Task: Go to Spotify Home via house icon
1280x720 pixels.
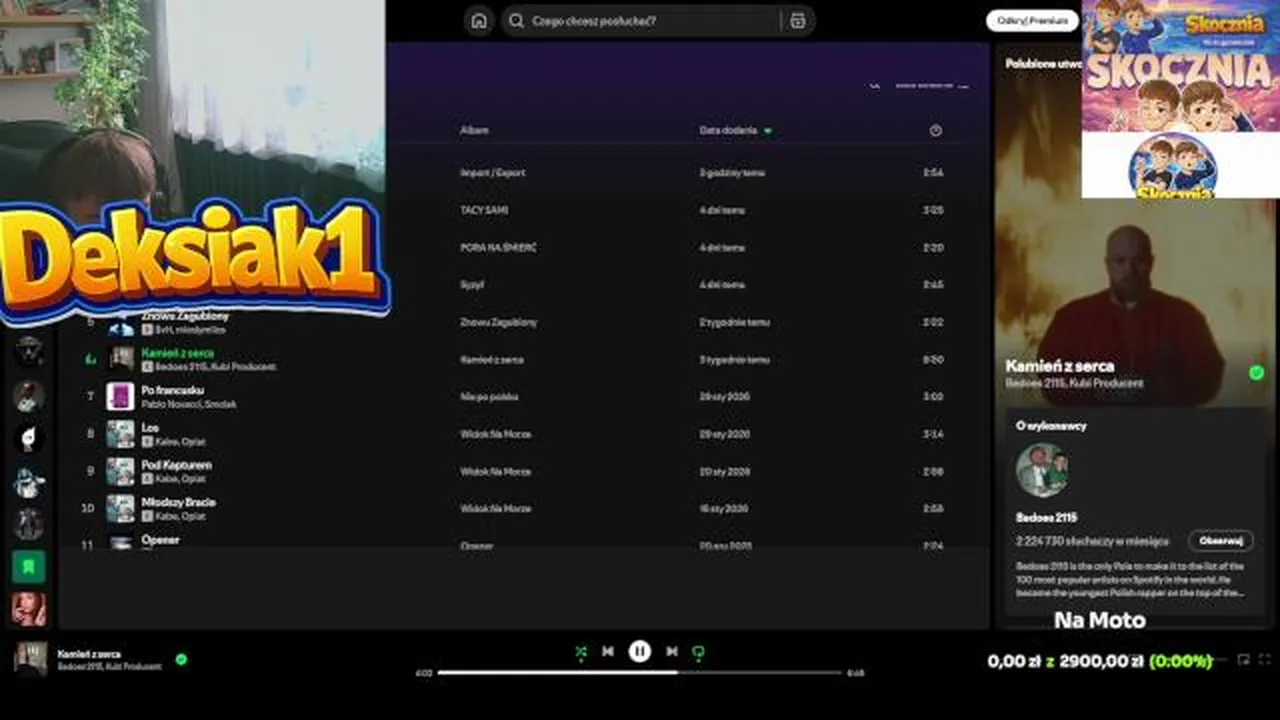Action: point(479,21)
